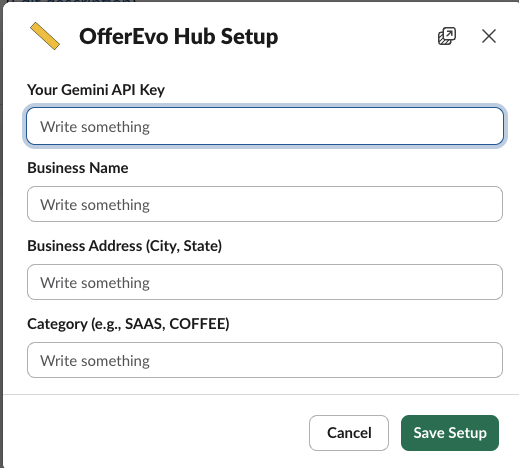Click the white margin beneath the Save Setup button

click(450, 459)
